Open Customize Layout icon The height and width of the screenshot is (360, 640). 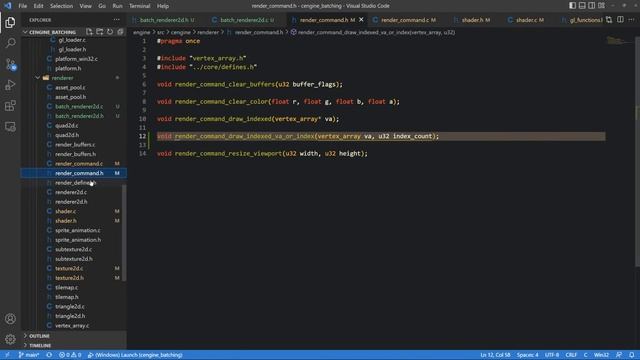[x=601, y=6]
